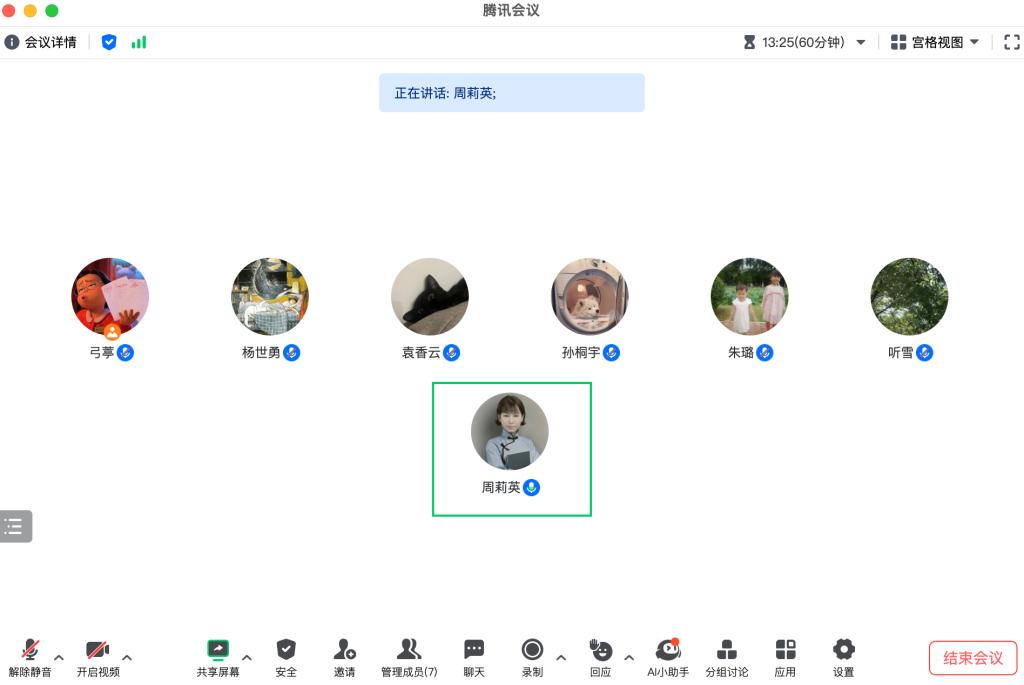Open 分组讨论 breakout rooms
This screenshot has width=1024, height=685.
click(726, 658)
